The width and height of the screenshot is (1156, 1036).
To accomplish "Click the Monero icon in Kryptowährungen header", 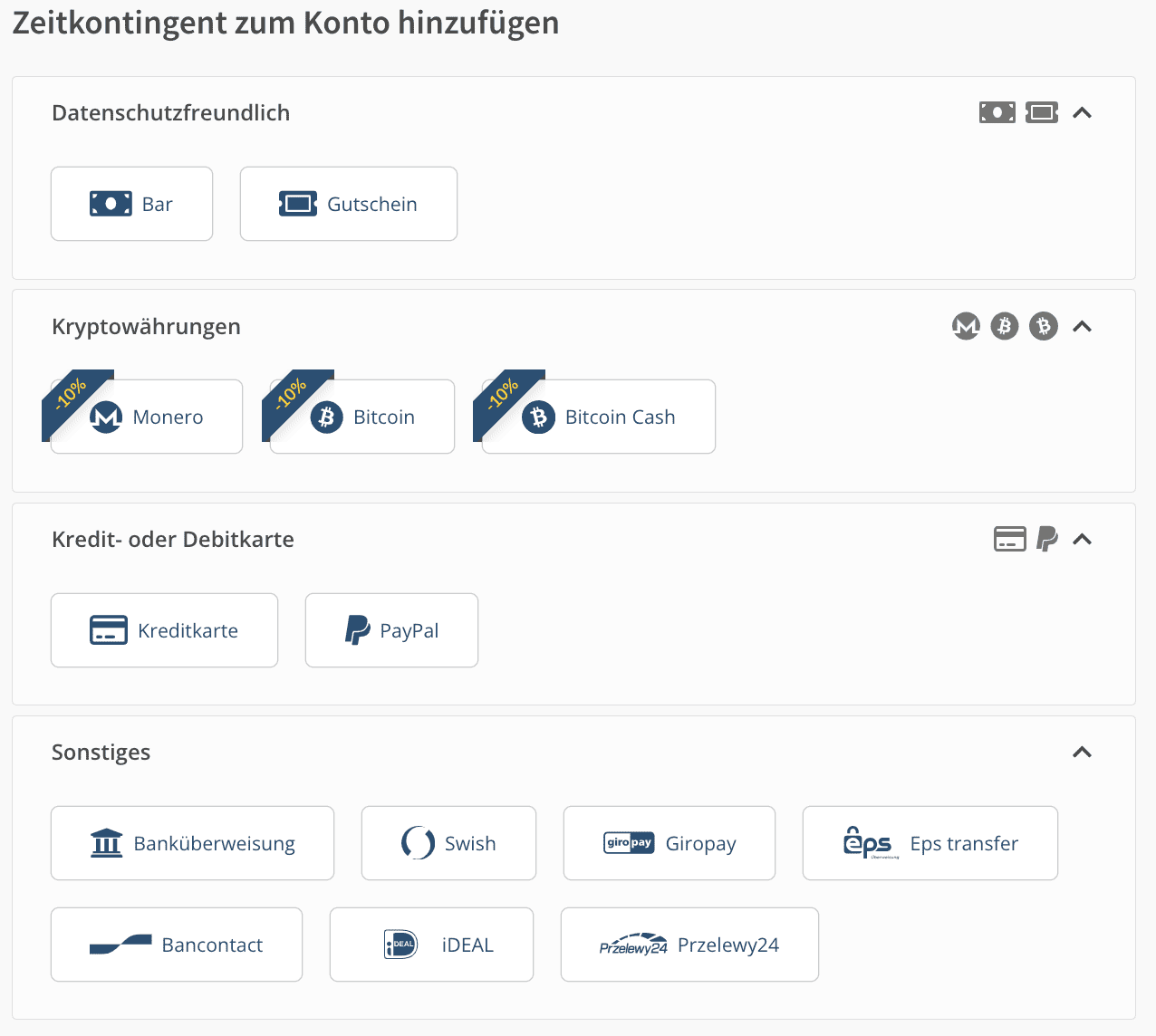I will click(966, 326).
